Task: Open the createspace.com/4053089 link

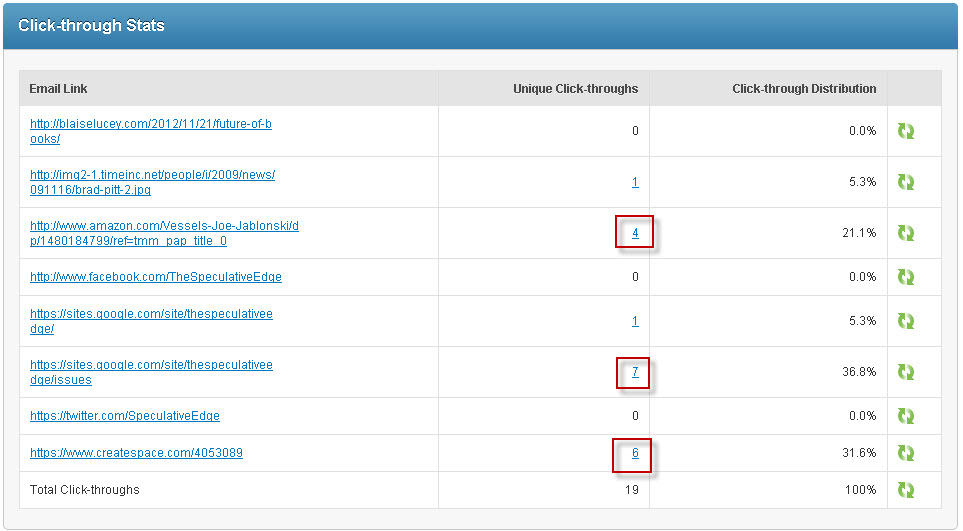Action: [x=136, y=453]
